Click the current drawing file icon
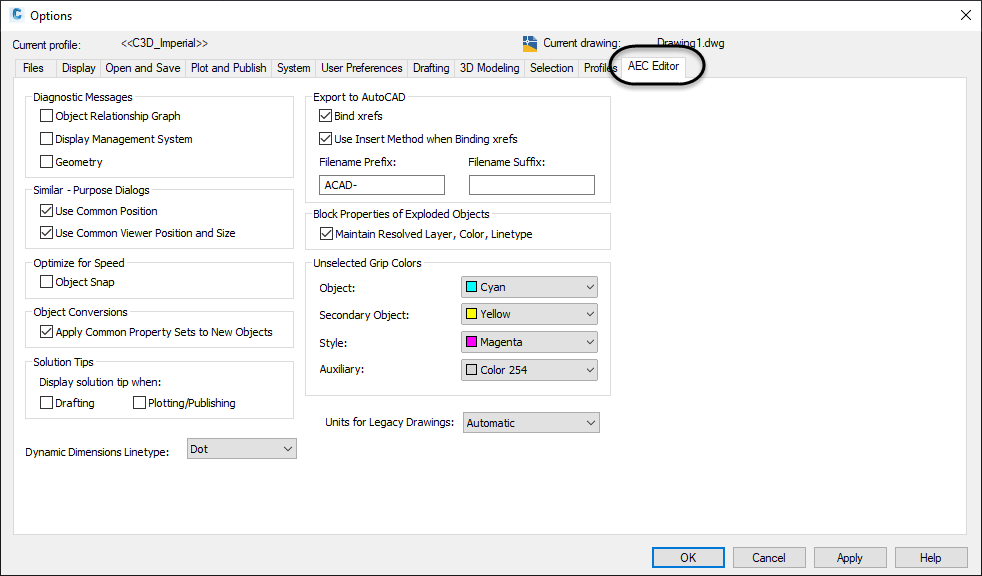982x576 pixels. 530,43
